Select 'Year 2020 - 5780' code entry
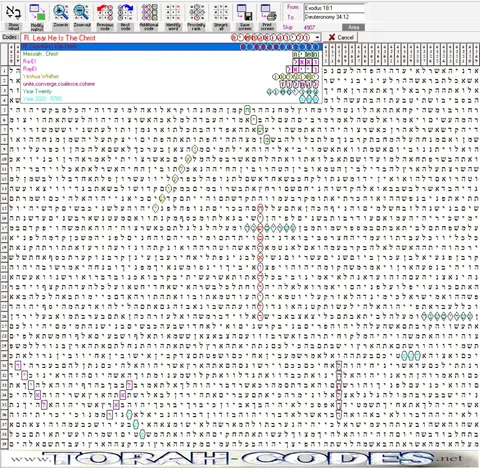 coord(171,99)
